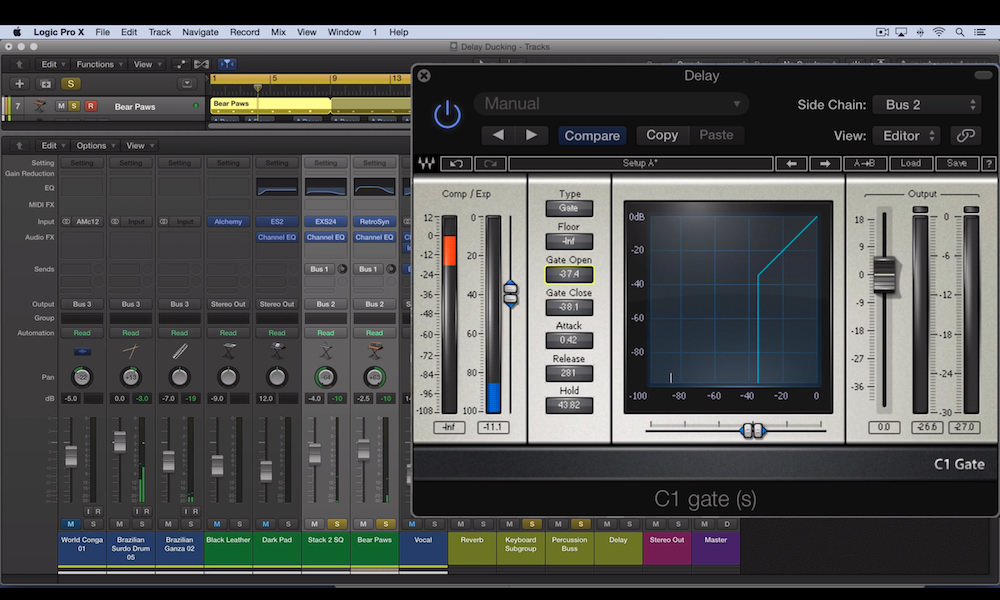Screen dimensions: 1000x600
Task: Click the C1 Gate output gain fader
Action: tap(884, 274)
